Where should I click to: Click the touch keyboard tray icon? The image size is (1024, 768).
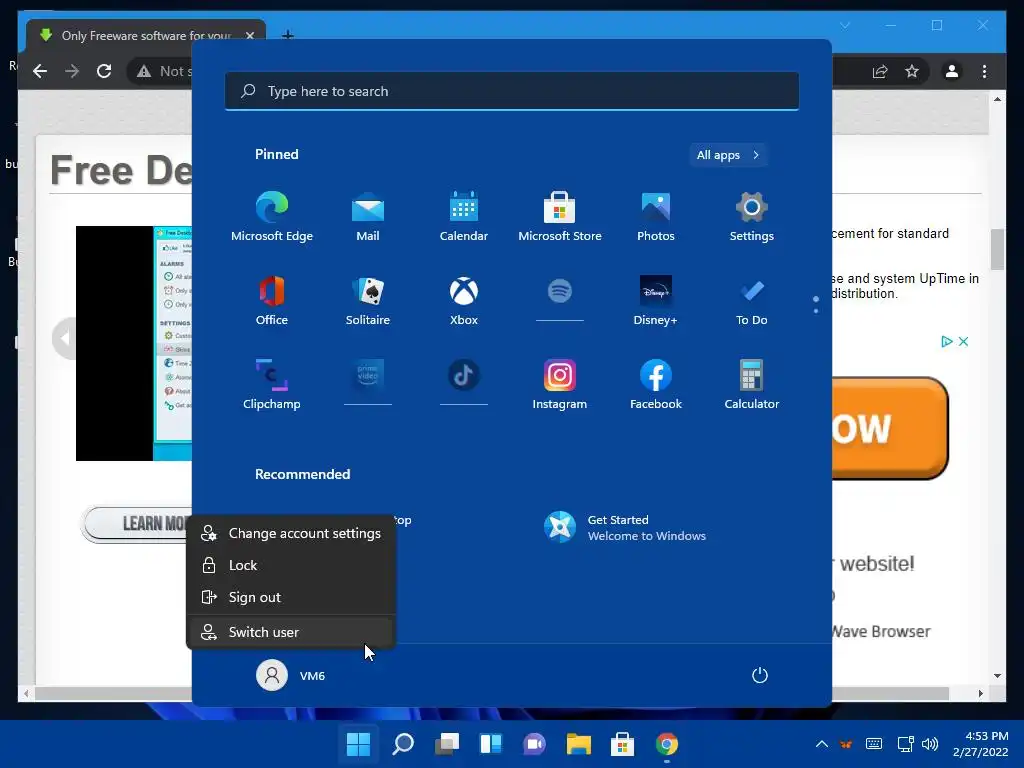pos(874,744)
